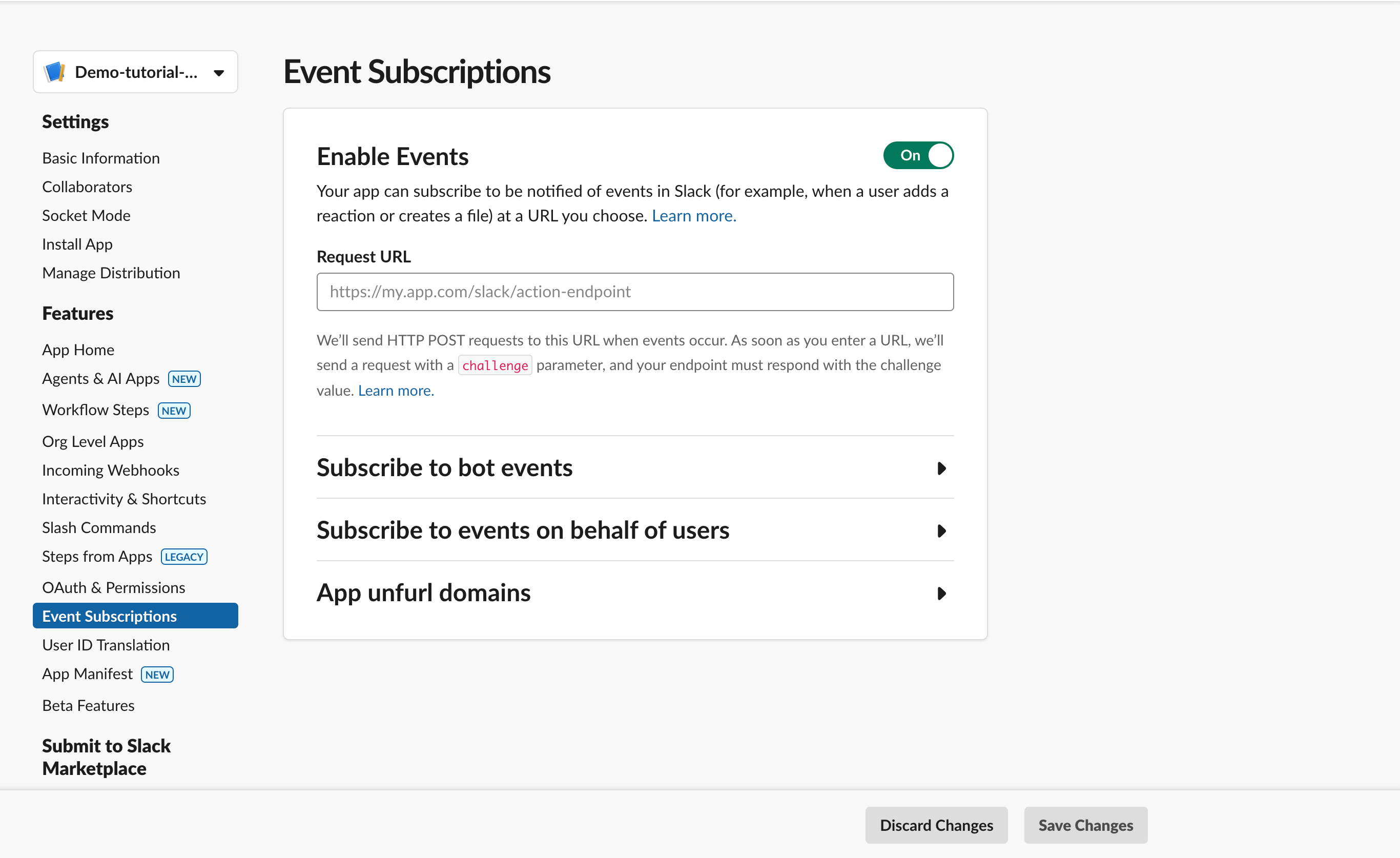
Task: Open Learn more link about challenge value
Action: click(396, 391)
